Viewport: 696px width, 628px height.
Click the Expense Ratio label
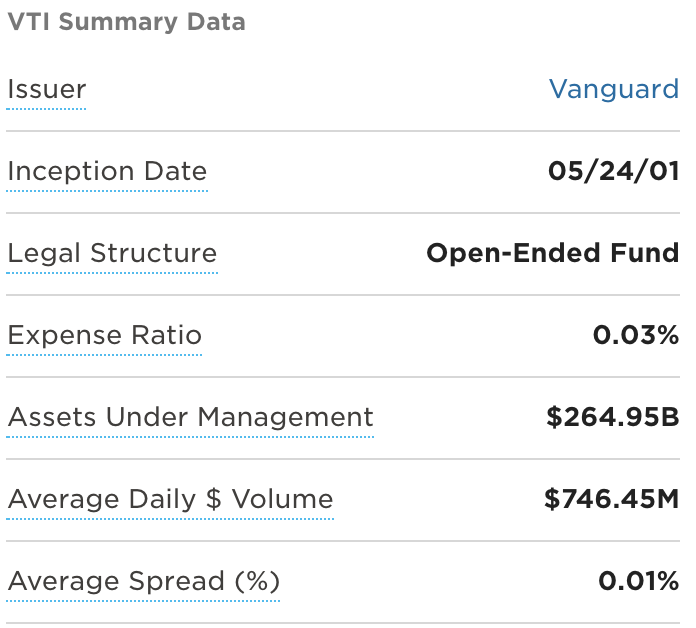[104, 336]
